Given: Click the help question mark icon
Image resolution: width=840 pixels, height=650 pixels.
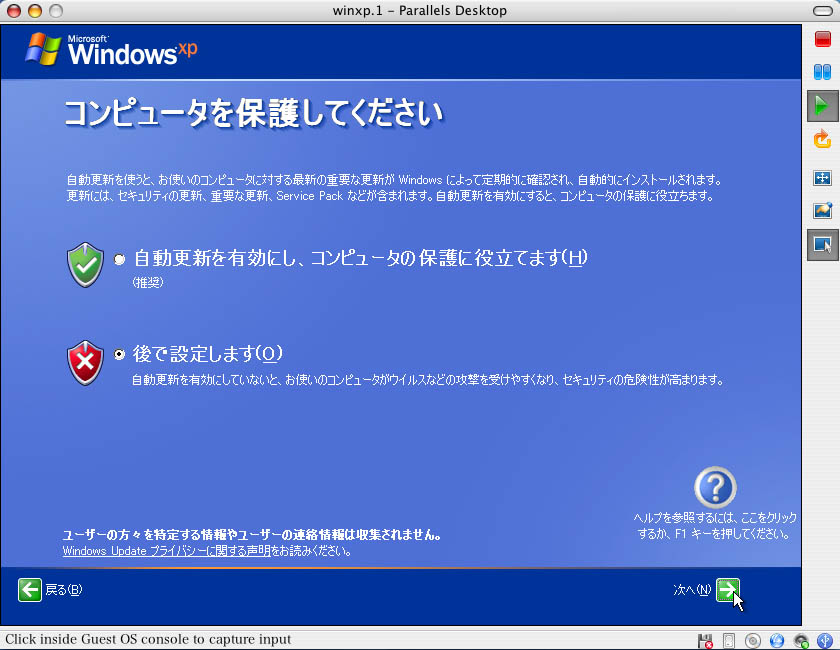Looking at the screenshot, I should point(715,488).
